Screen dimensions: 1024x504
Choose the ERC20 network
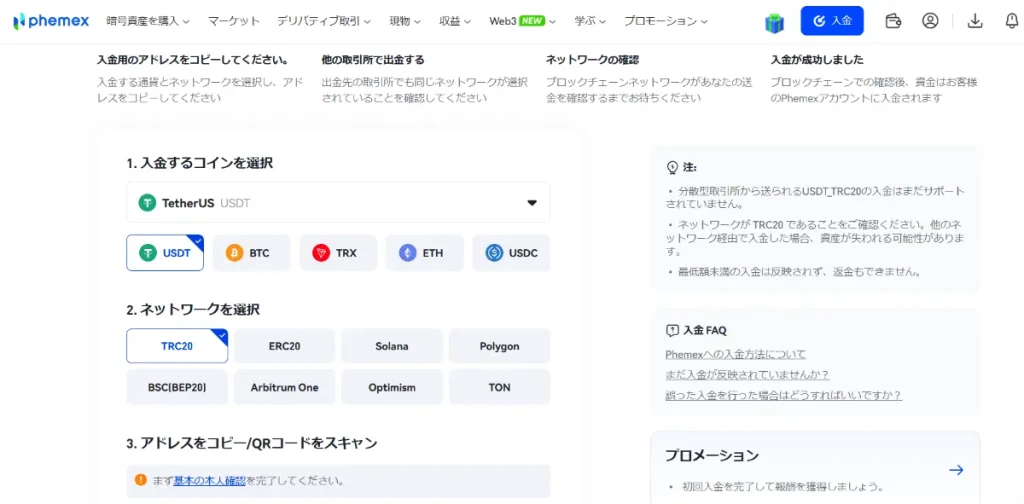click(285, 346)
